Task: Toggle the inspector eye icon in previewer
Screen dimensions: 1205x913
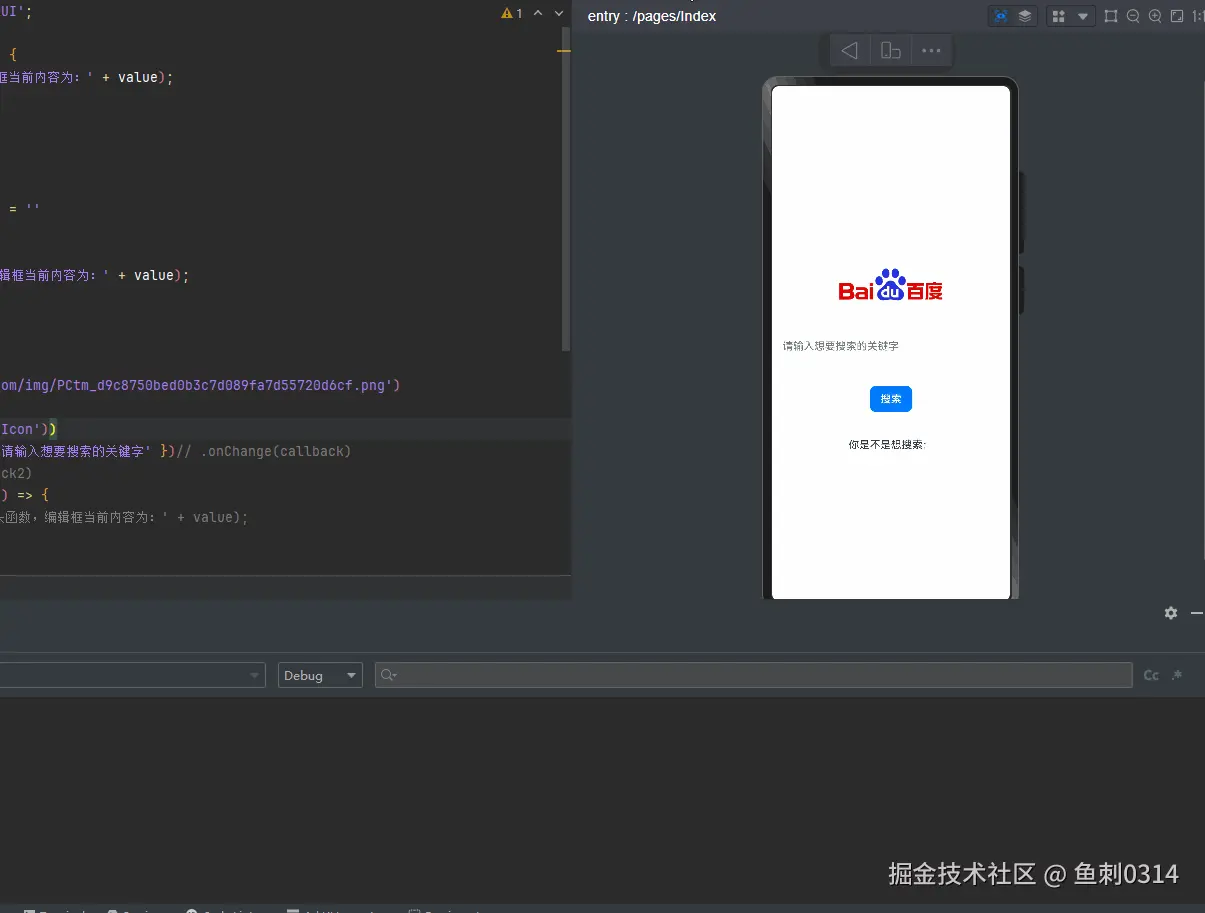Action: coord(1001,16)
